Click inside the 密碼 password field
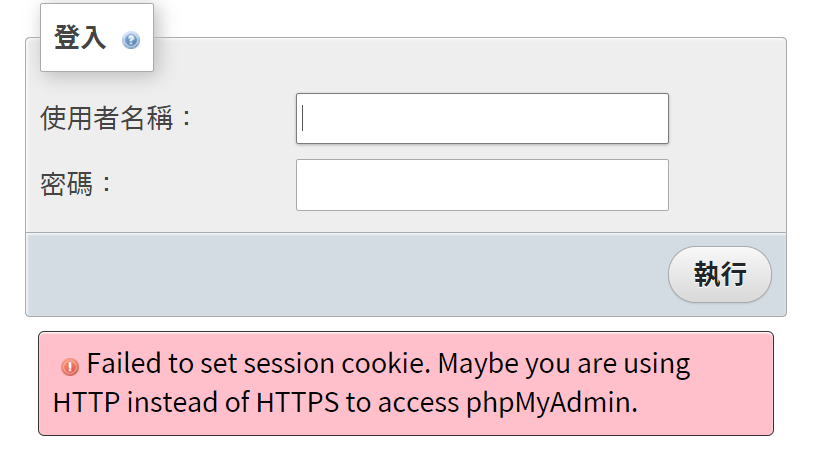Screen dimensions: 823x462 [x=482, y=185]
